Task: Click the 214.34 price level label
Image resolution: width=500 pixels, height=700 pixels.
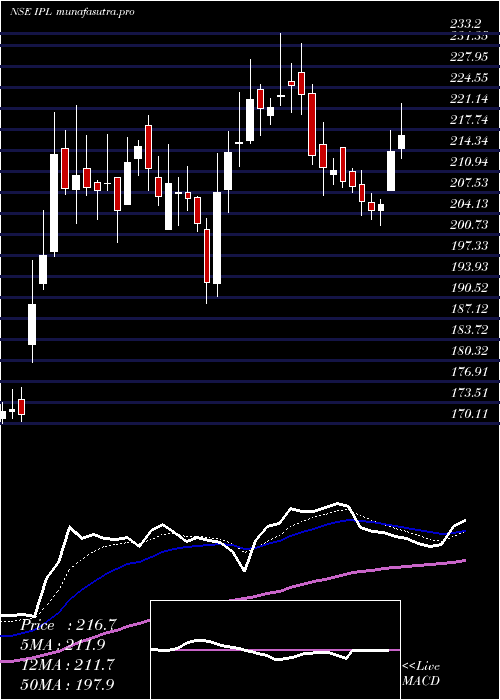Action: click(469, 142)
